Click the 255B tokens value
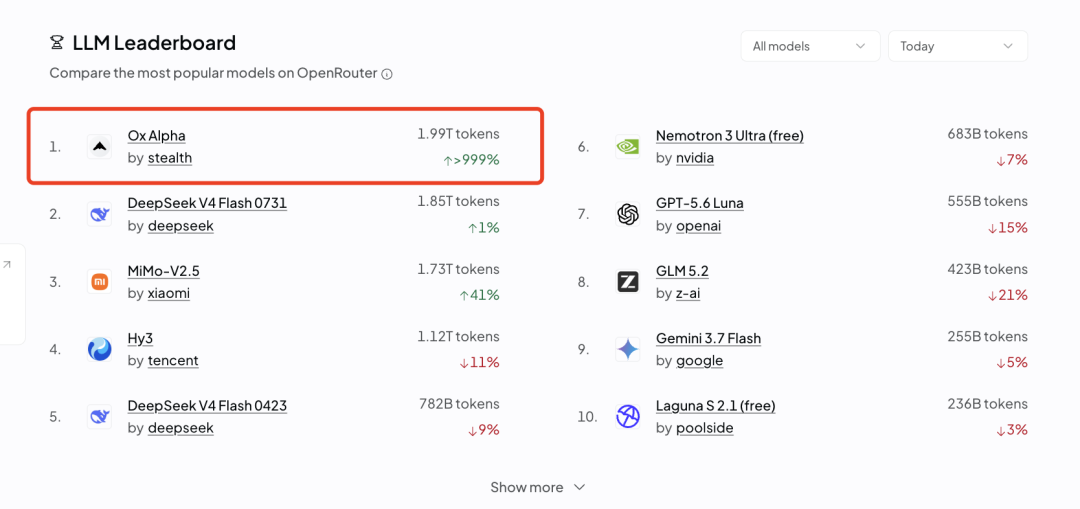Viewport: 1080px width, 509px height. point(988,336)
